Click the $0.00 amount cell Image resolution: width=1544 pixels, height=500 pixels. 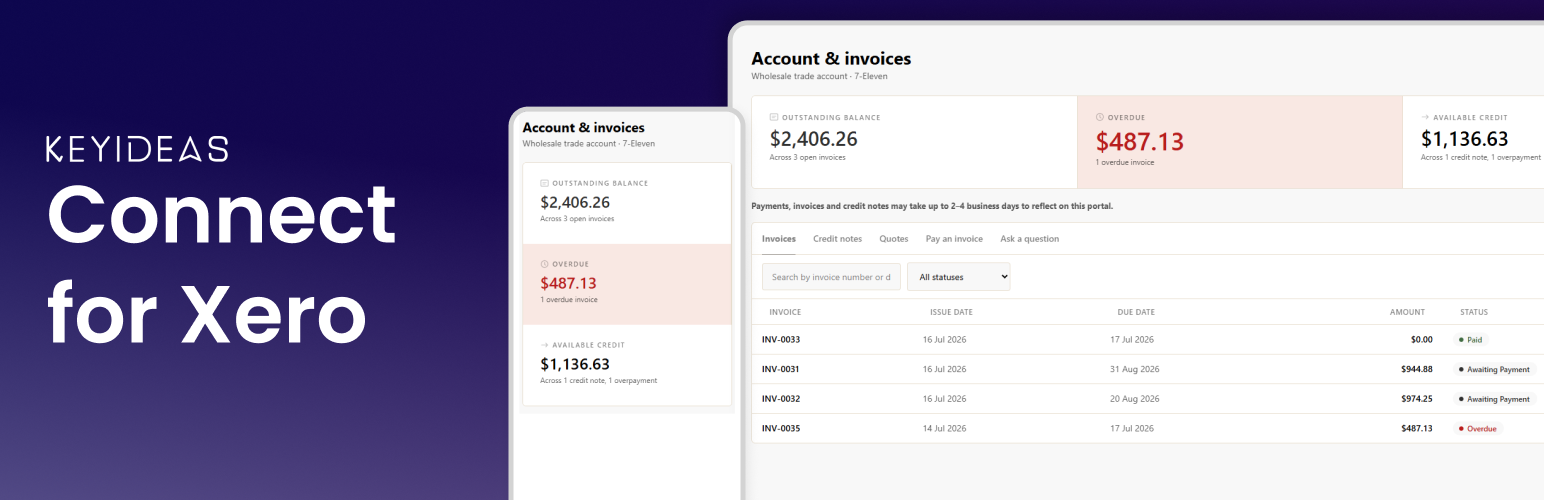point(1421,340)
